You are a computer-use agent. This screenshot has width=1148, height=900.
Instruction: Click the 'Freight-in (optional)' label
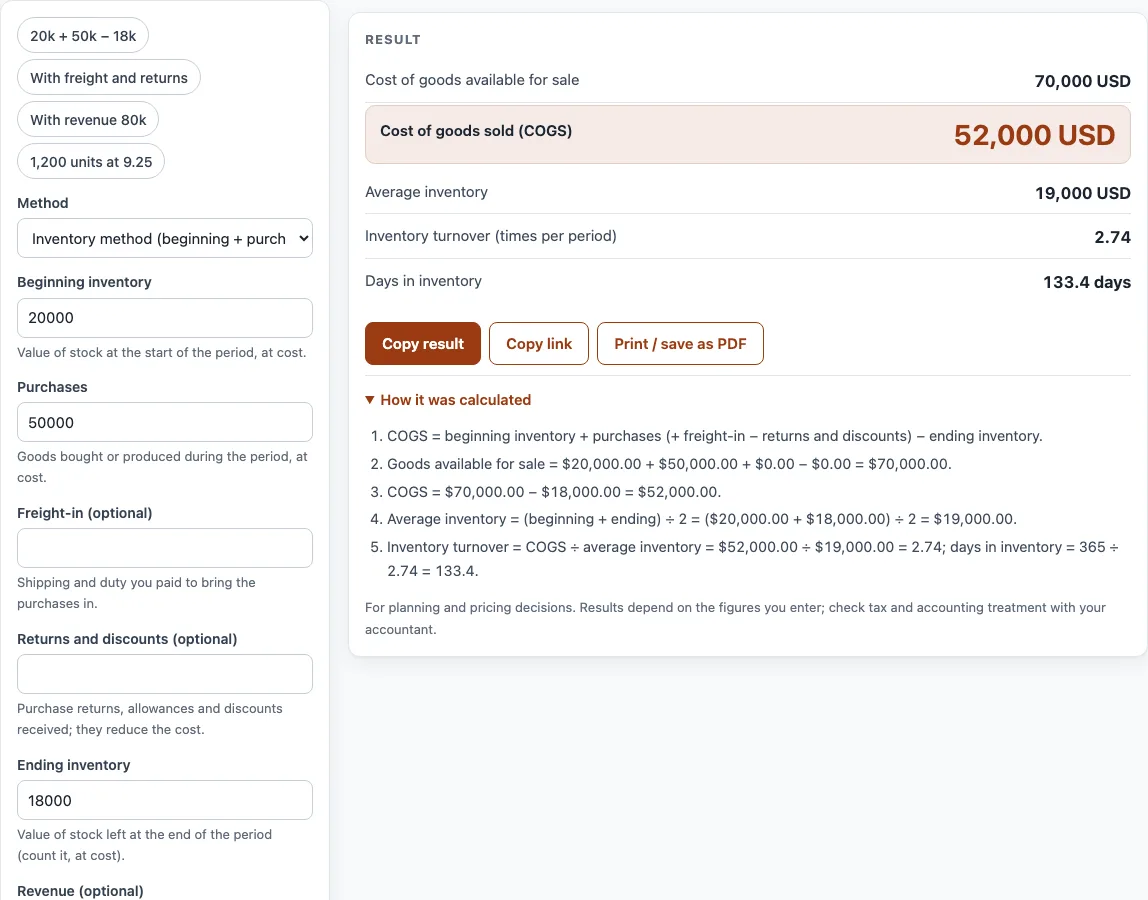coord(85,513)
